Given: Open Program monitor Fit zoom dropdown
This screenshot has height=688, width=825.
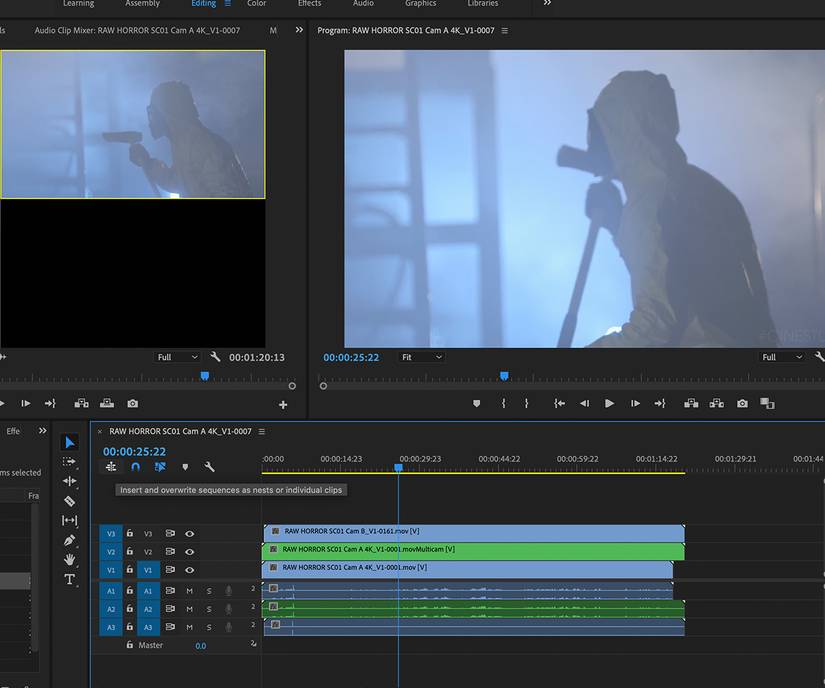Looking at the screenshot, I should (421, 357).
